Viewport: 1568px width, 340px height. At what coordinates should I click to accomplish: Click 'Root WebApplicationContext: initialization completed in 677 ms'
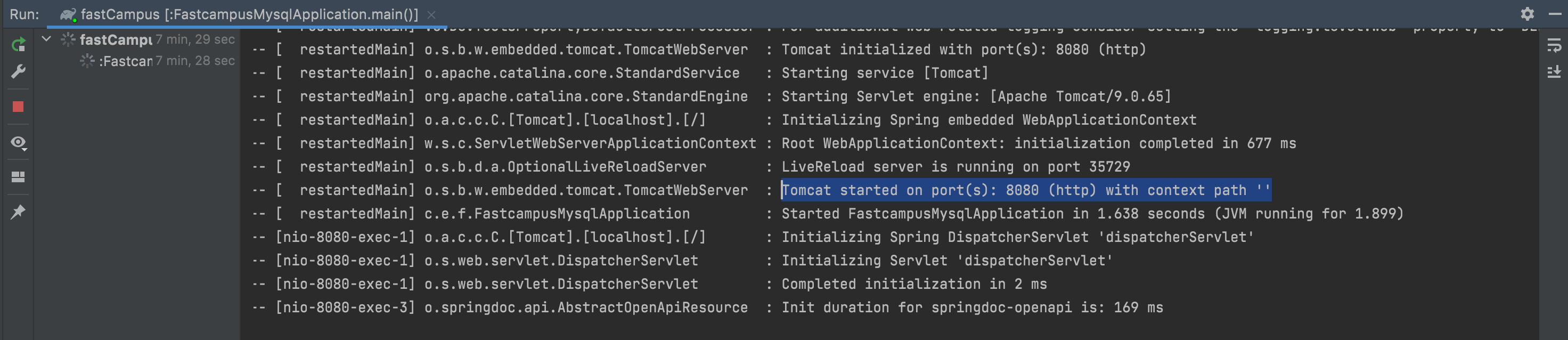[1039, 143]
